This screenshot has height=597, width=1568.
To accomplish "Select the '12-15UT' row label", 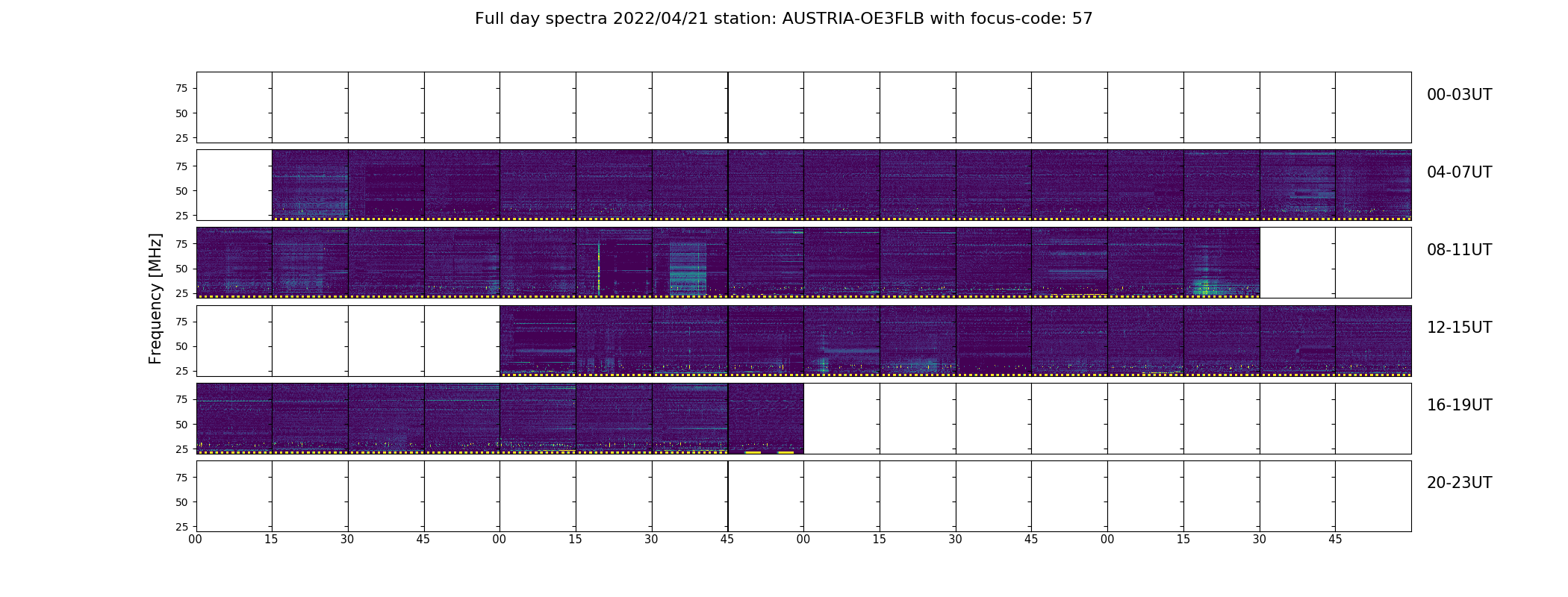I will click(x=1459, y=328).
